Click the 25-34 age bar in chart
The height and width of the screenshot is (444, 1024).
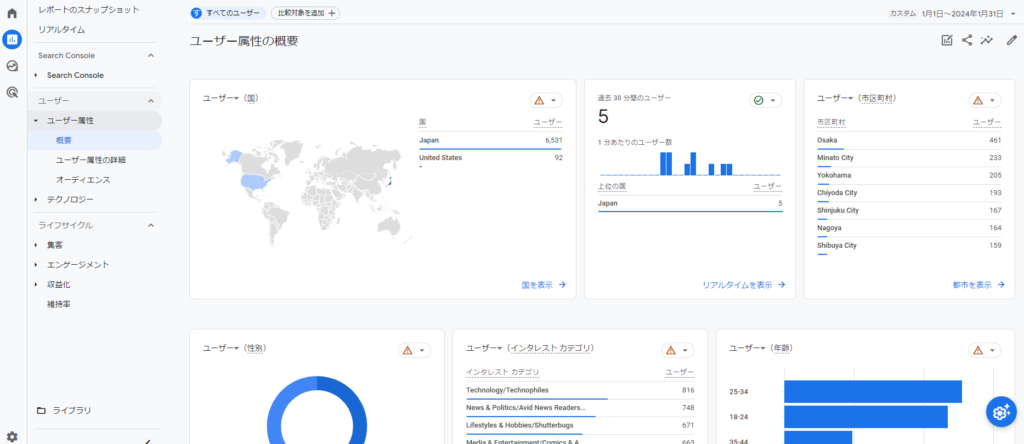[x=872, y=391]
